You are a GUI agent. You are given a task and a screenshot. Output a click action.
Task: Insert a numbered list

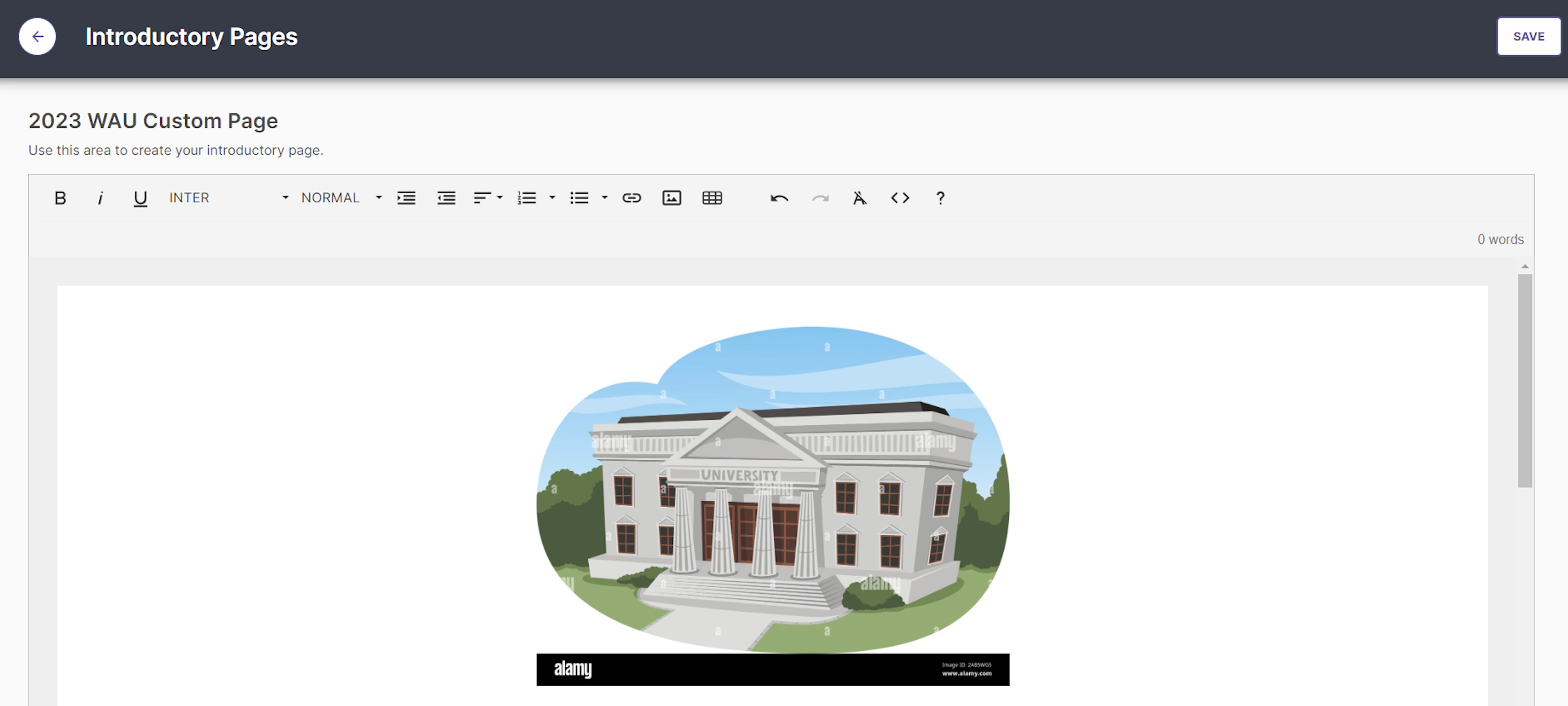527,198
